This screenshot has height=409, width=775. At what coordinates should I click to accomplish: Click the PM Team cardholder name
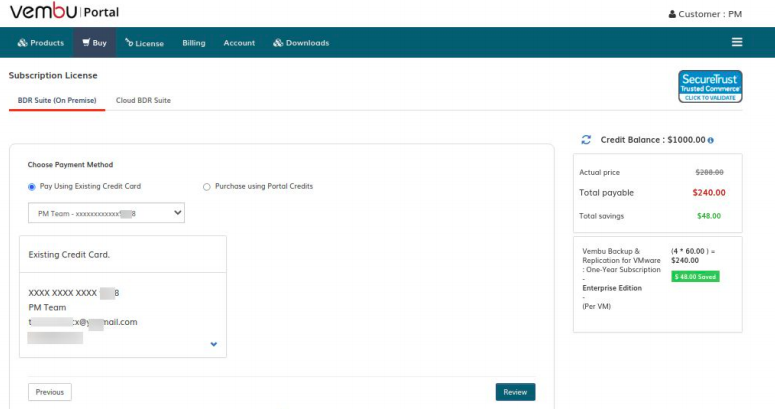[47, 308]
